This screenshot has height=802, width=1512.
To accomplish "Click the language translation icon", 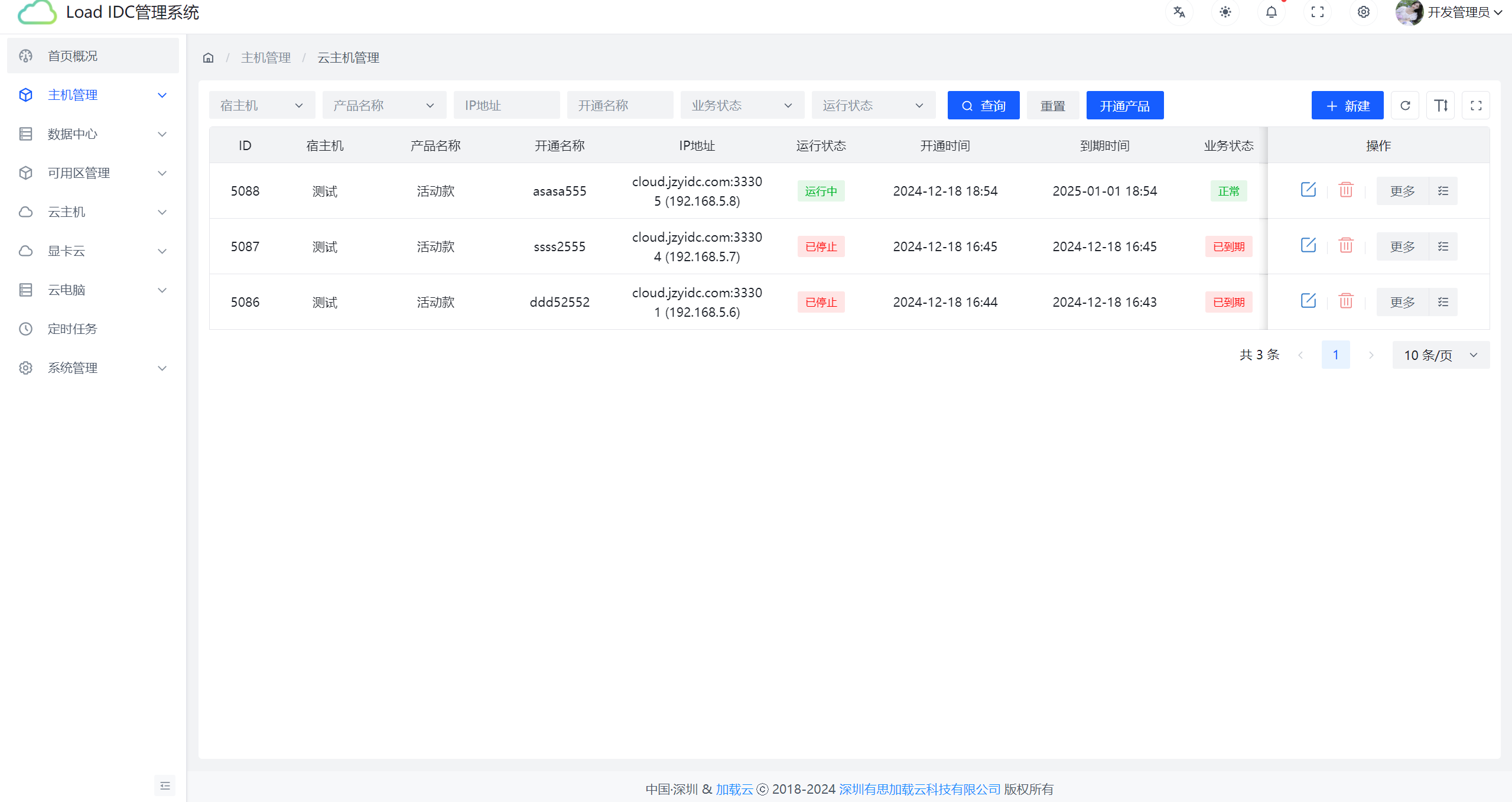I will [1179, 12].
